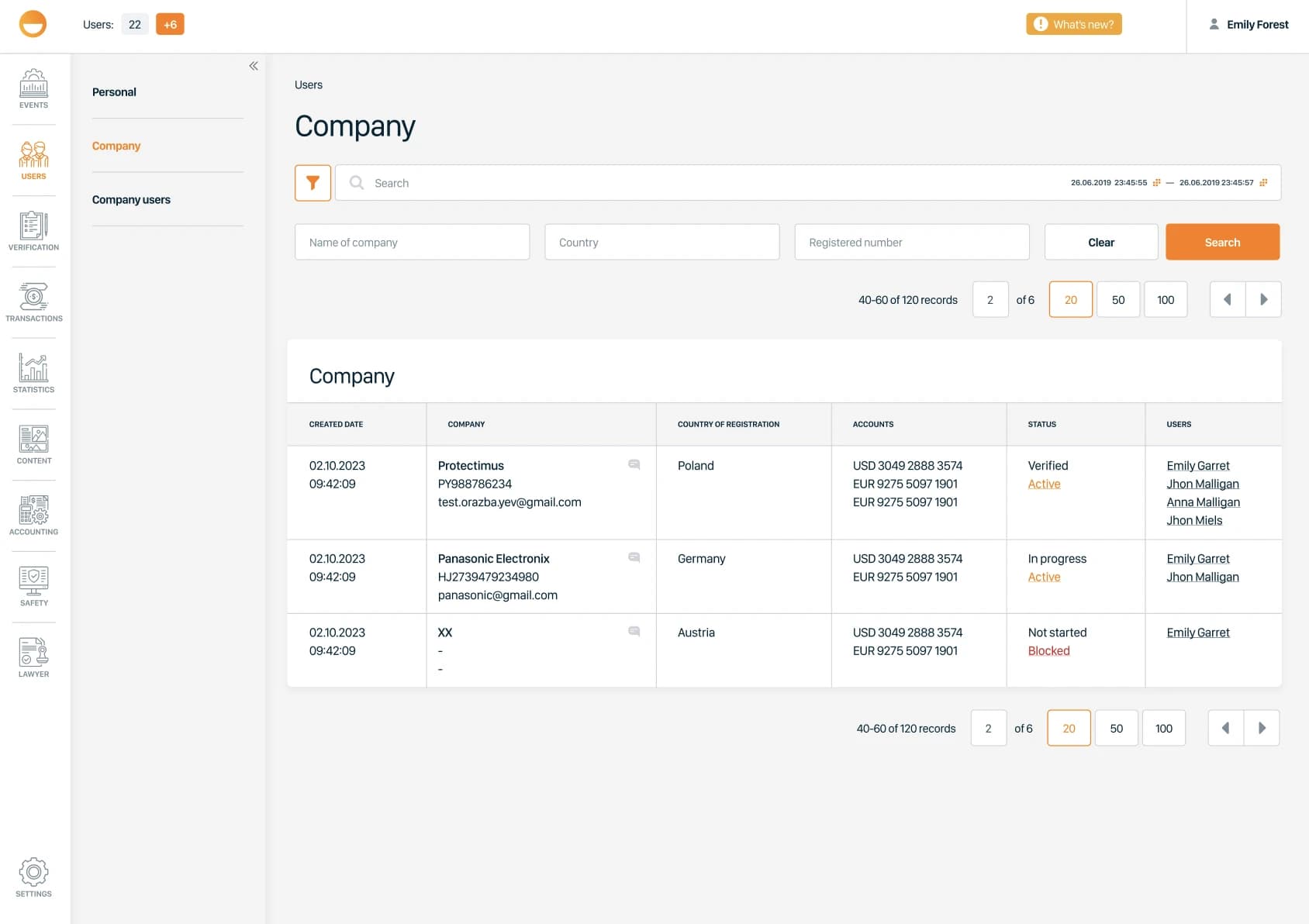Focus the Name of company field
The image size is (1309, 924).
(x=412, y=242)
